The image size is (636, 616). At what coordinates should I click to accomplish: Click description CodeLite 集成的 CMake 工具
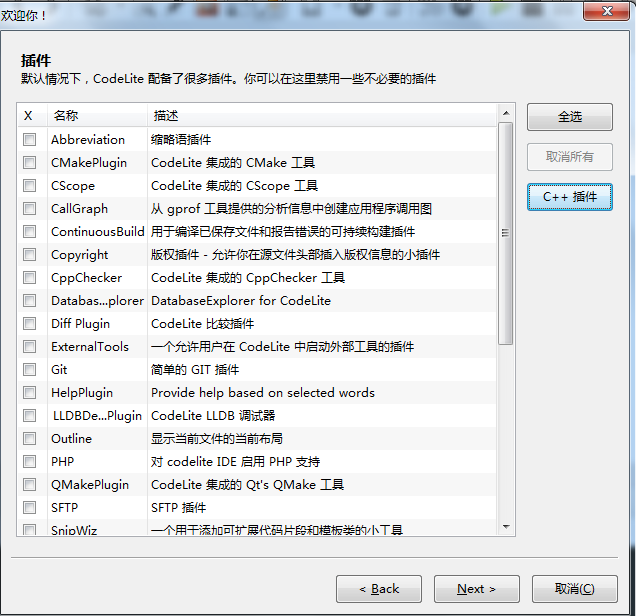coord(233,163)
